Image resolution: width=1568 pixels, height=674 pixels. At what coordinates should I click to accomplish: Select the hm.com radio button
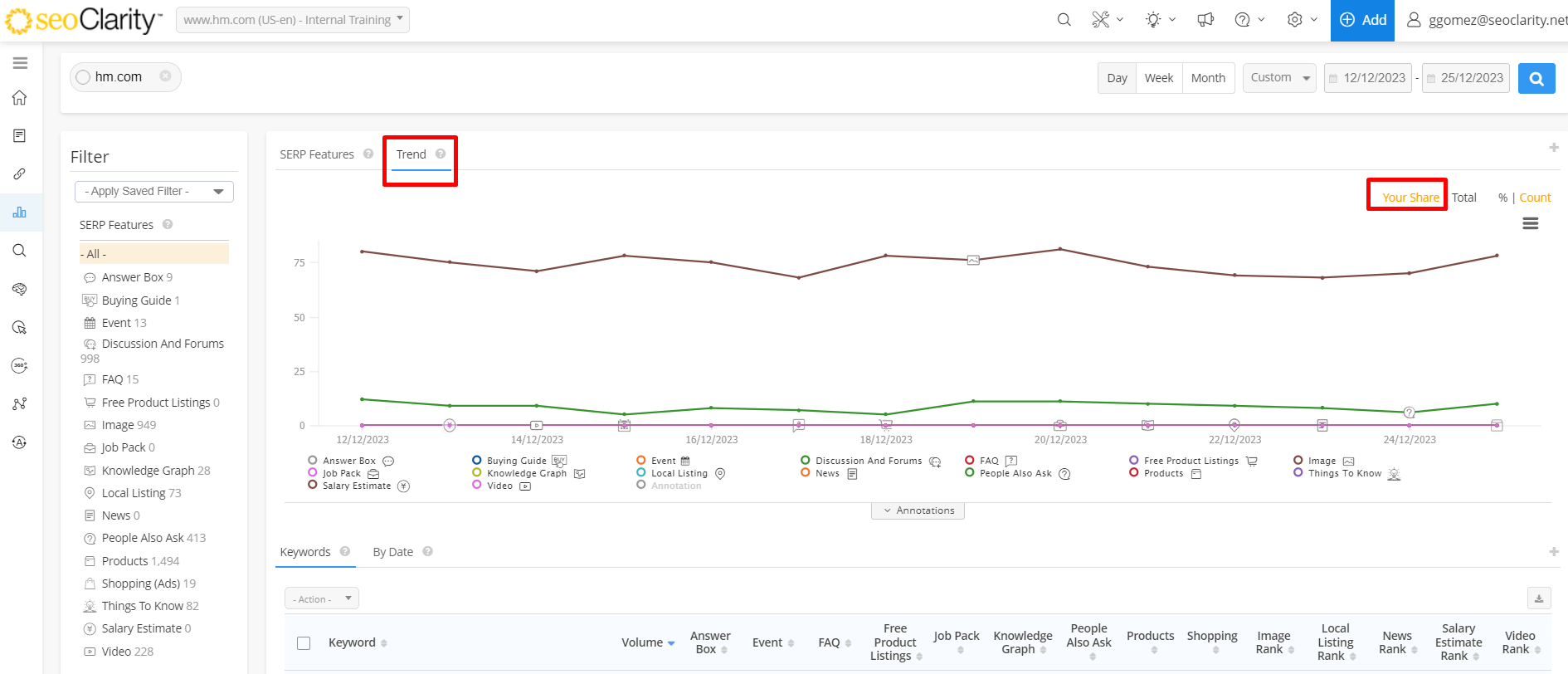click(x=83, y=77)
